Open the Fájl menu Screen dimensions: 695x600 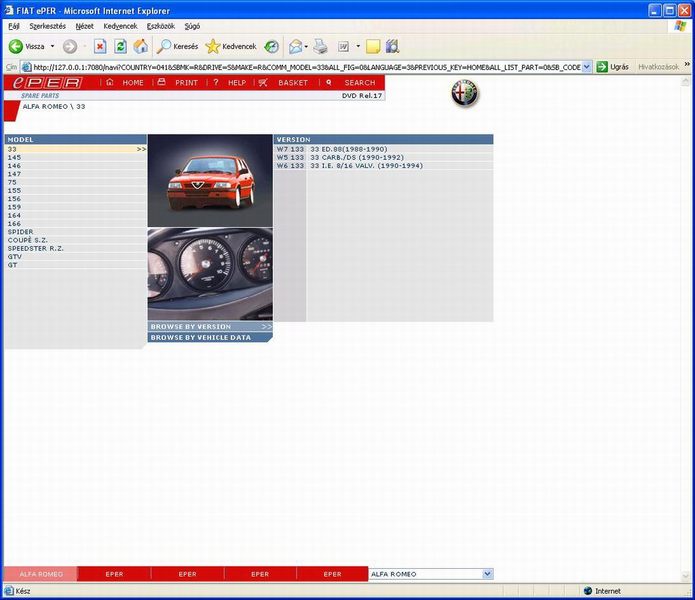coord(14,26)
